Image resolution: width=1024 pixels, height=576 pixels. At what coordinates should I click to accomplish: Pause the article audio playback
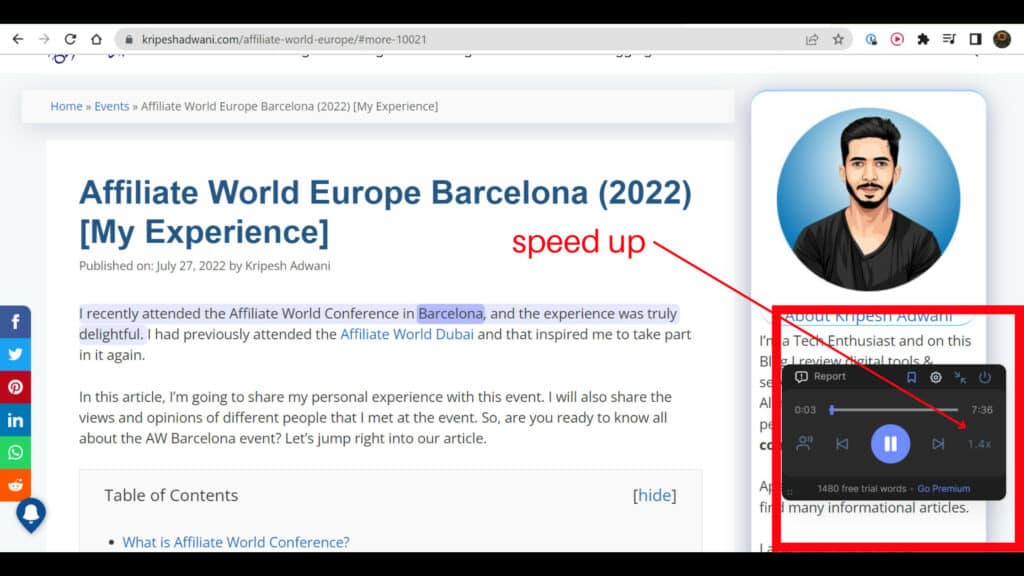point(891,443)
